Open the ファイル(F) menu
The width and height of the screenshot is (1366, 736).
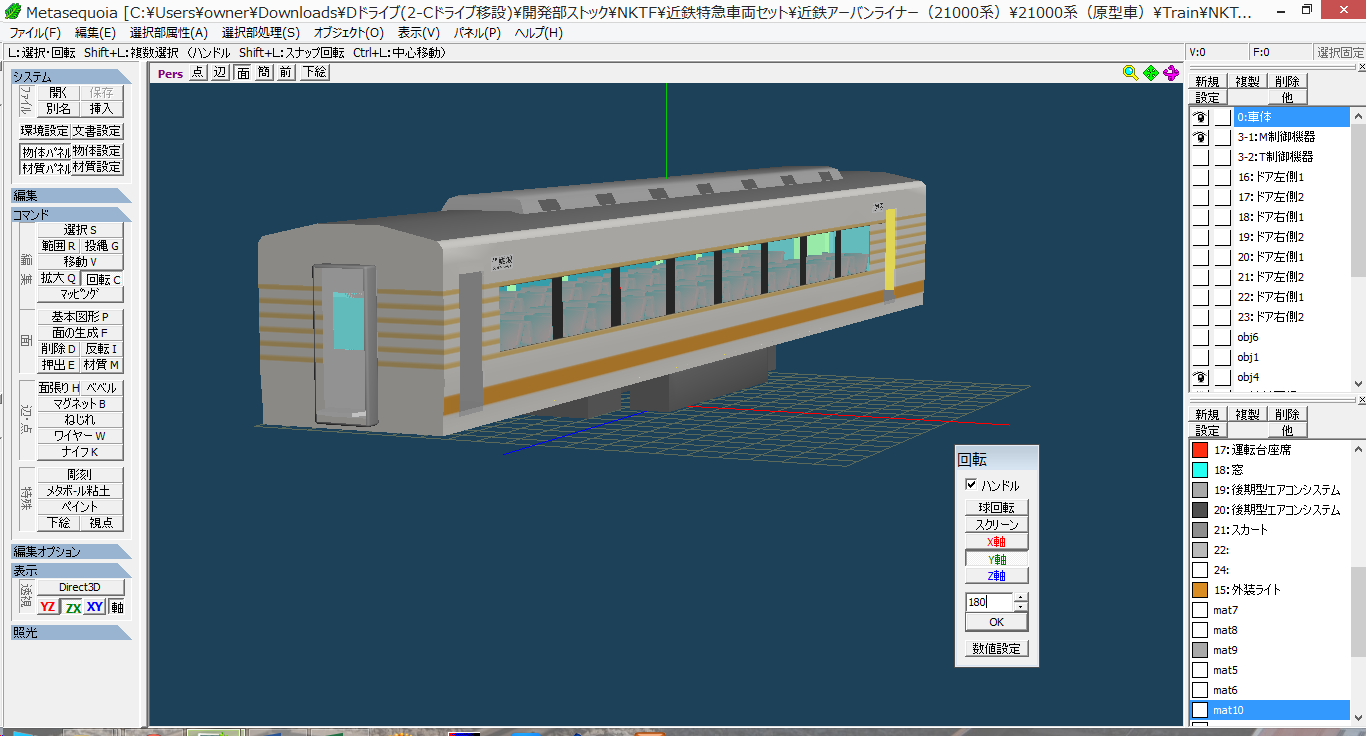click(35, 33)
